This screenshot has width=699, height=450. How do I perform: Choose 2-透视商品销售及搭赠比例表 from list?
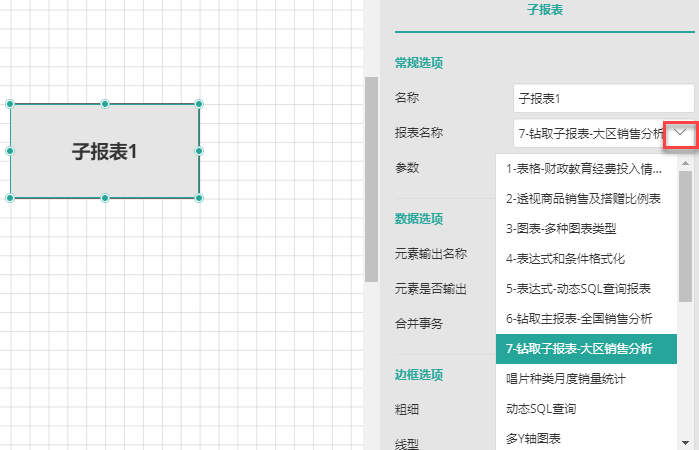[584, 199]
